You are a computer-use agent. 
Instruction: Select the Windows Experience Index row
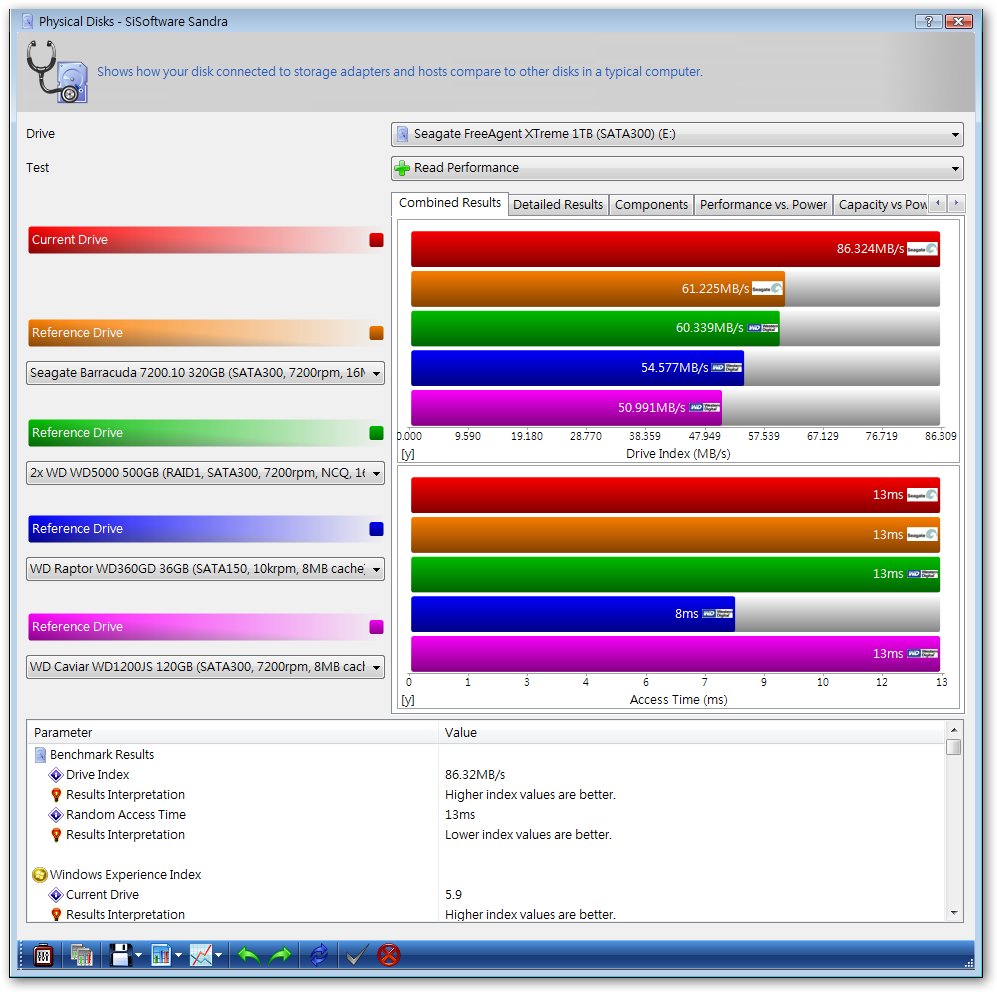tap(486, 875)
